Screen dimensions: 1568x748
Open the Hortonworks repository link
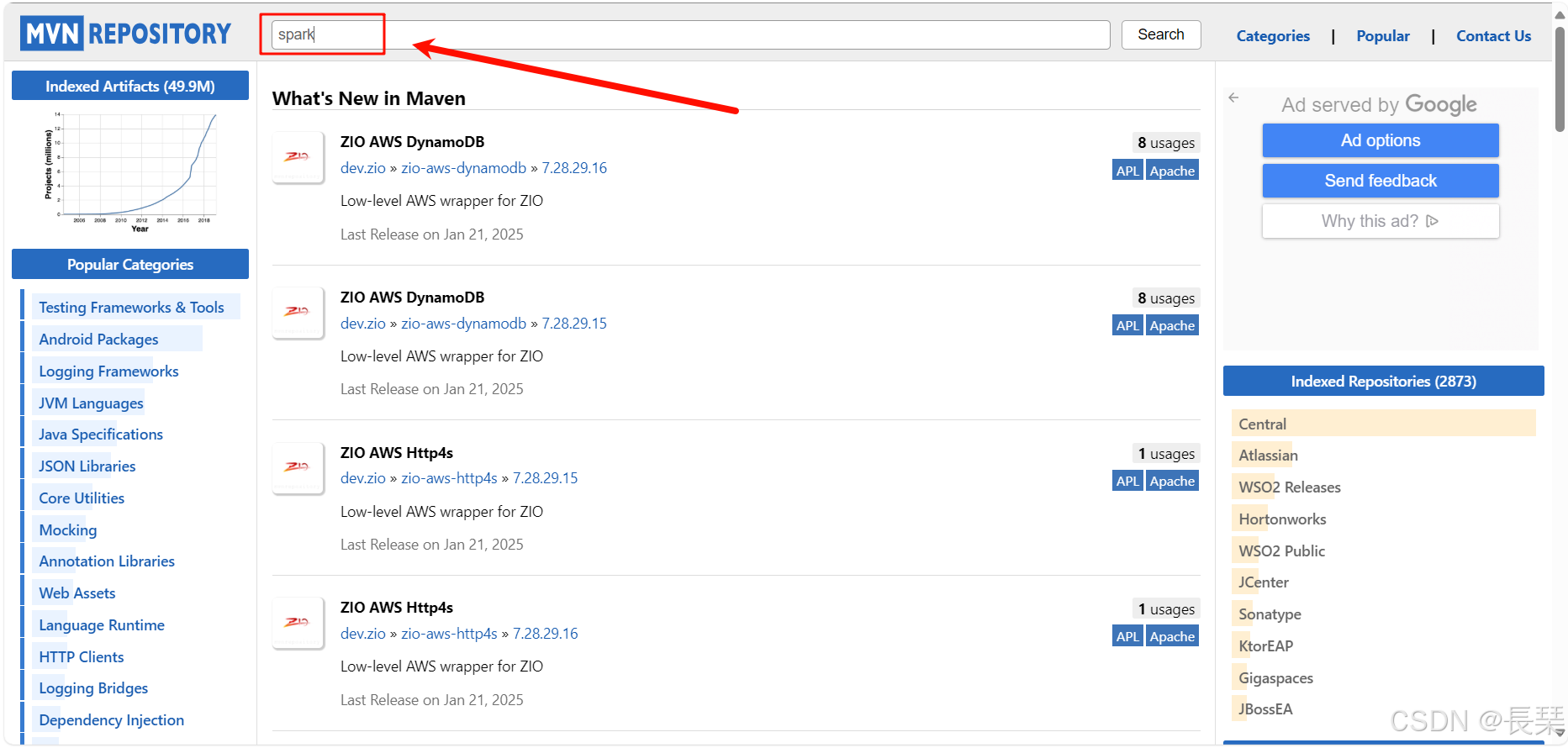tap(1282, 519)
